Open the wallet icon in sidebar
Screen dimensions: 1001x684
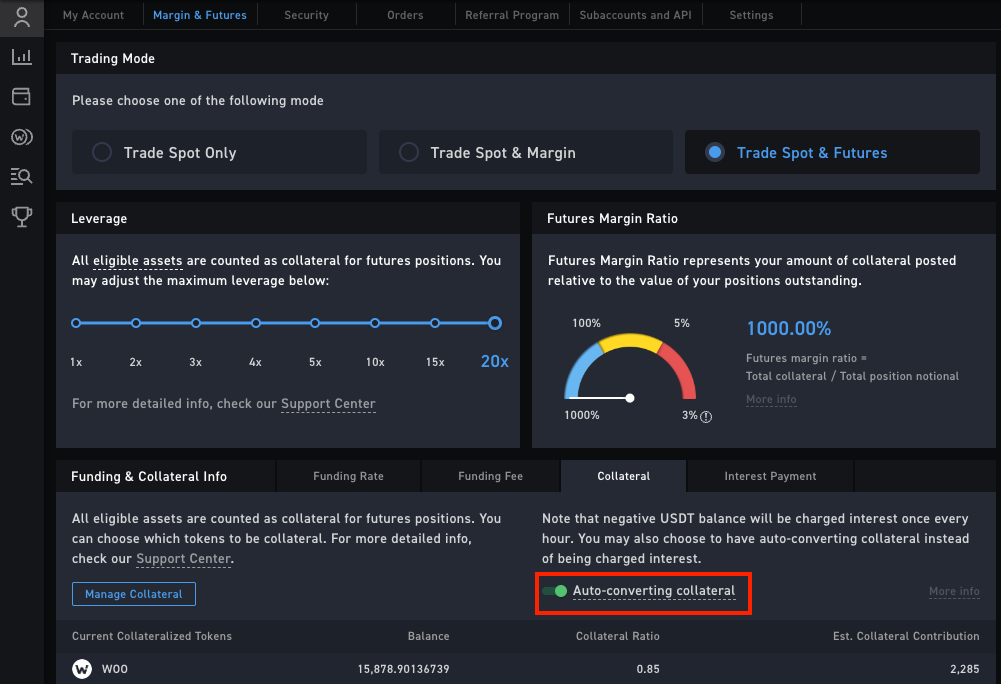pos(22,96)
